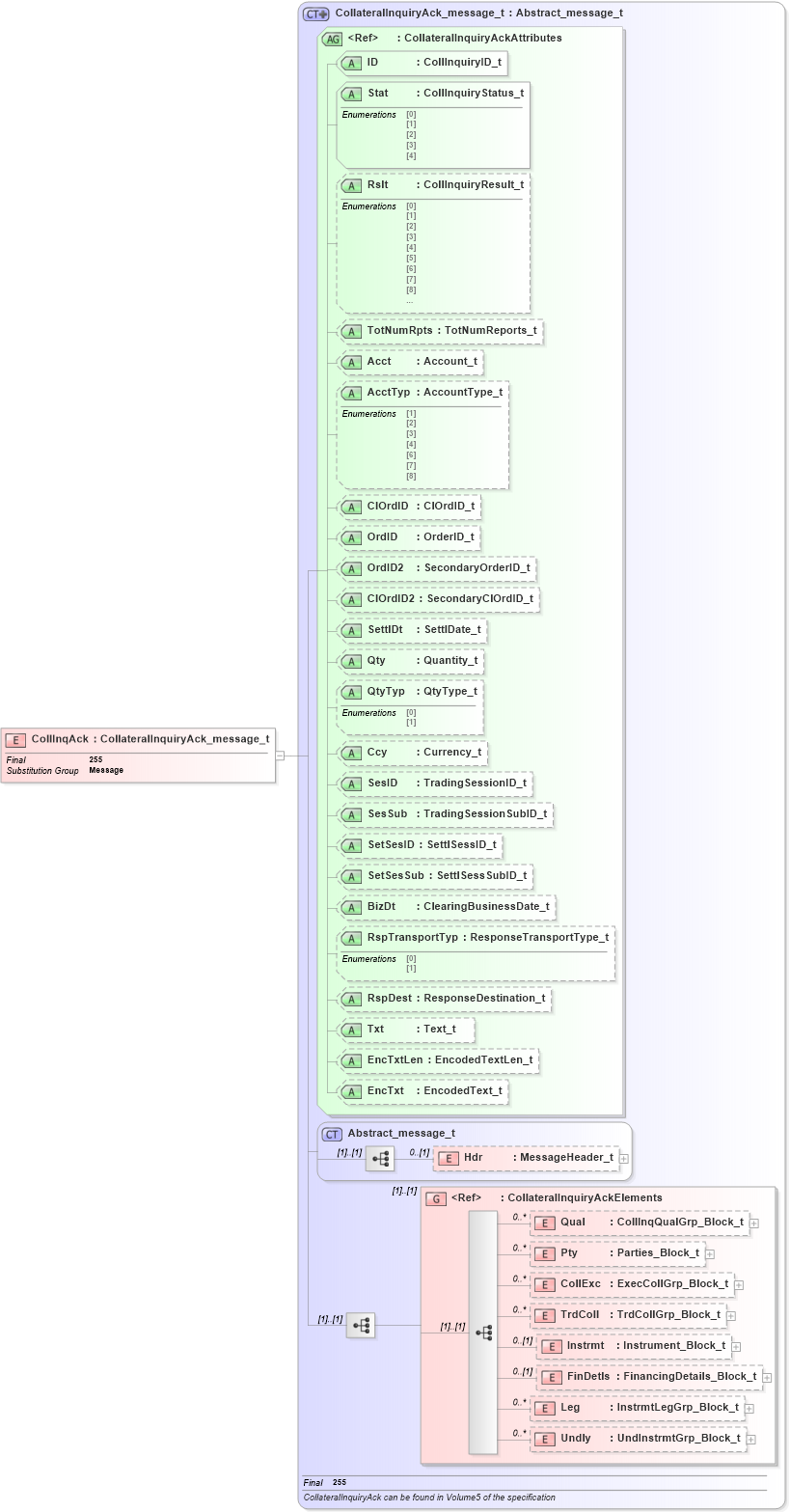Select the G icon of CollateralInquiryAckElements
The height and width of the screenshot is (1512, 790).
point(436,1197)
